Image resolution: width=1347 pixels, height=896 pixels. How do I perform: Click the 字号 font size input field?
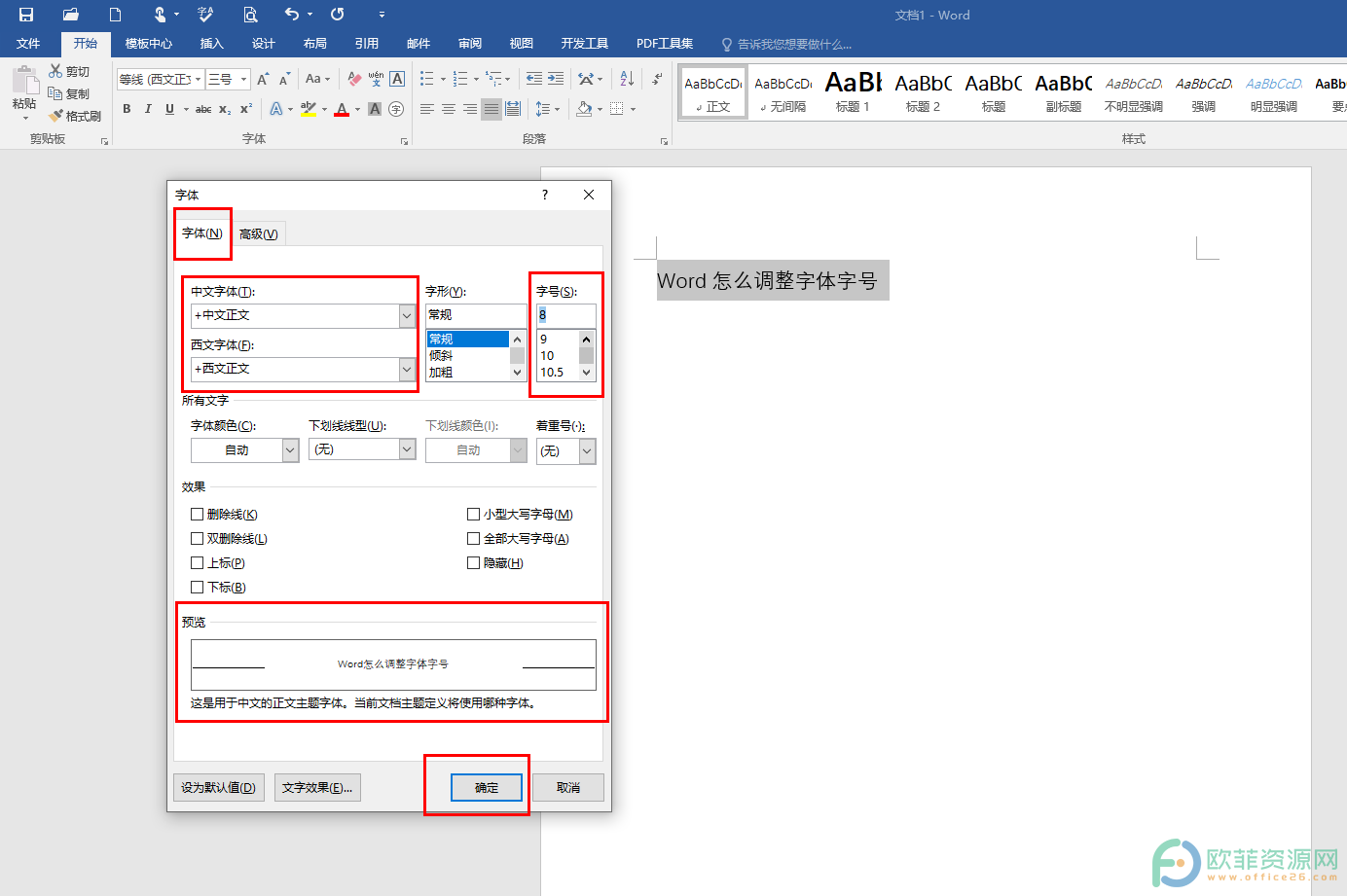click(x=565, y=315)
